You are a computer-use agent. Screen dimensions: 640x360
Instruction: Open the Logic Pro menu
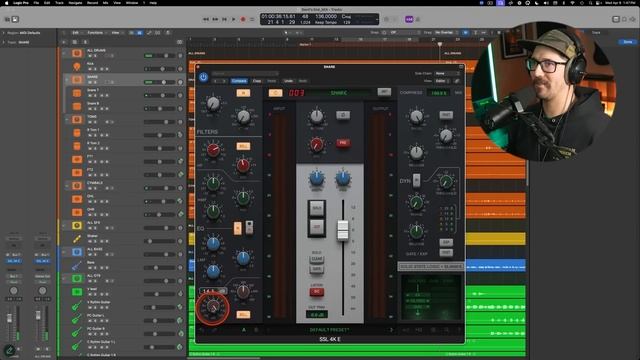pos(21,3)
